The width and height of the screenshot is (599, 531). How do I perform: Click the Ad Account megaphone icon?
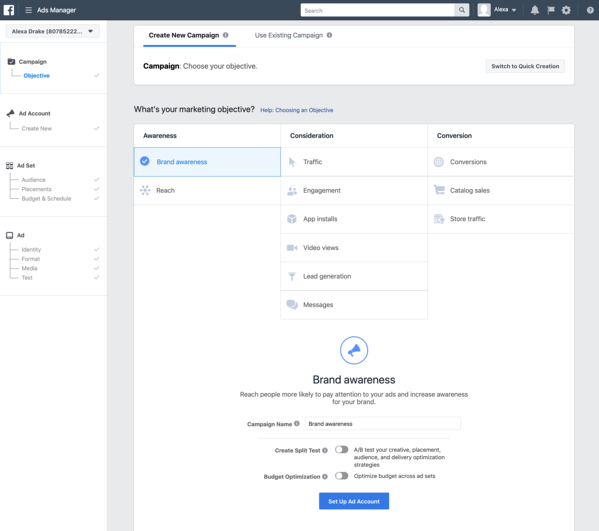pos(11,113)
